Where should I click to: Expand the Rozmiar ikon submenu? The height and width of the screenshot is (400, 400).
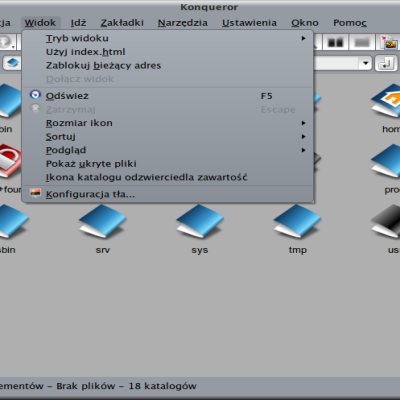pos(168,123)
